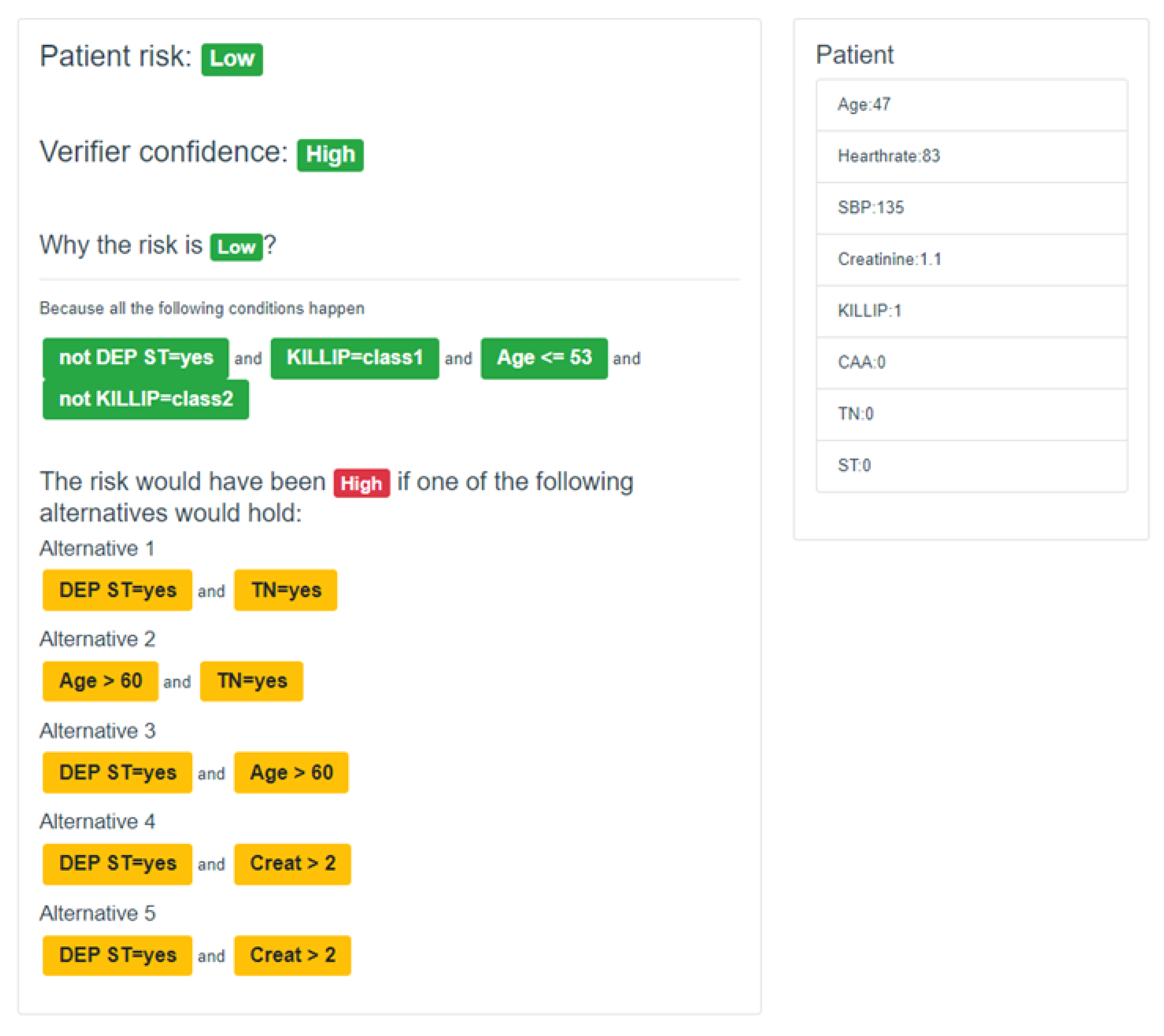The height and width of the screenshot is (1036, 1164).
Task: Click the SBP:135 patient list item
Action: point(972,208)
